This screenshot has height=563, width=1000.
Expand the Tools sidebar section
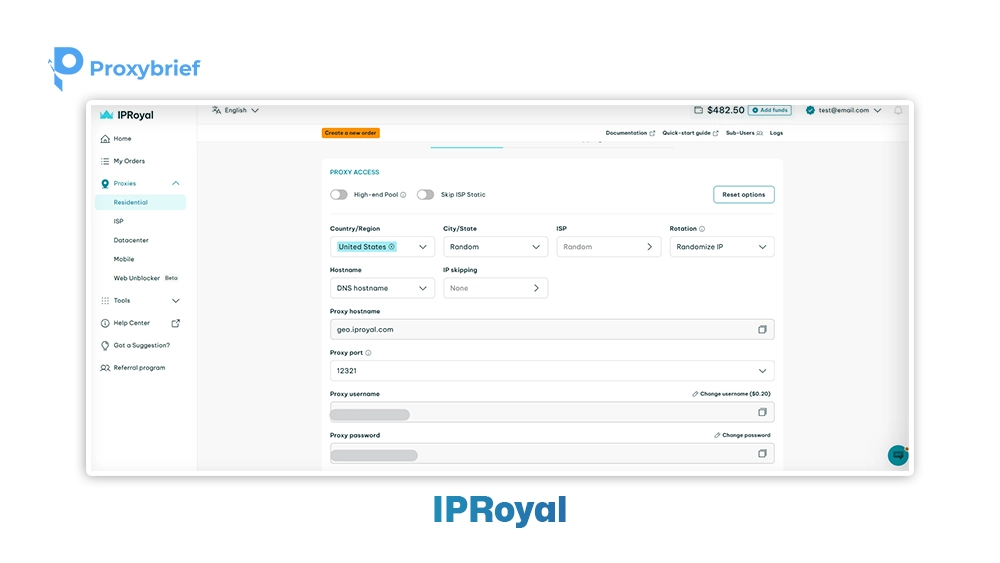(176, 301)
